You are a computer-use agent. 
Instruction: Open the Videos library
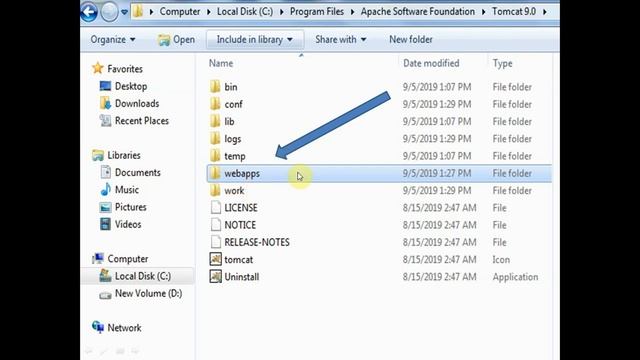tap(128, 224)
